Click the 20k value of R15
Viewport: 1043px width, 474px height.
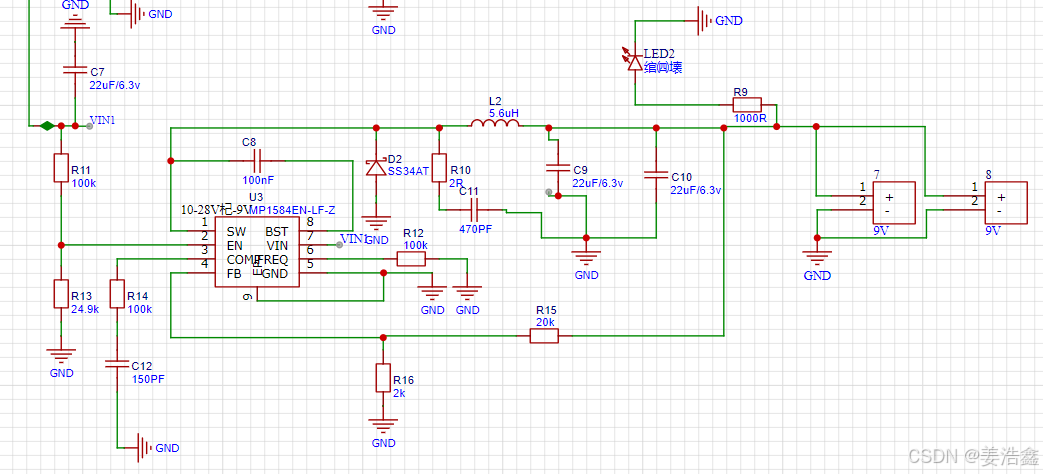(x=545, y=322)
